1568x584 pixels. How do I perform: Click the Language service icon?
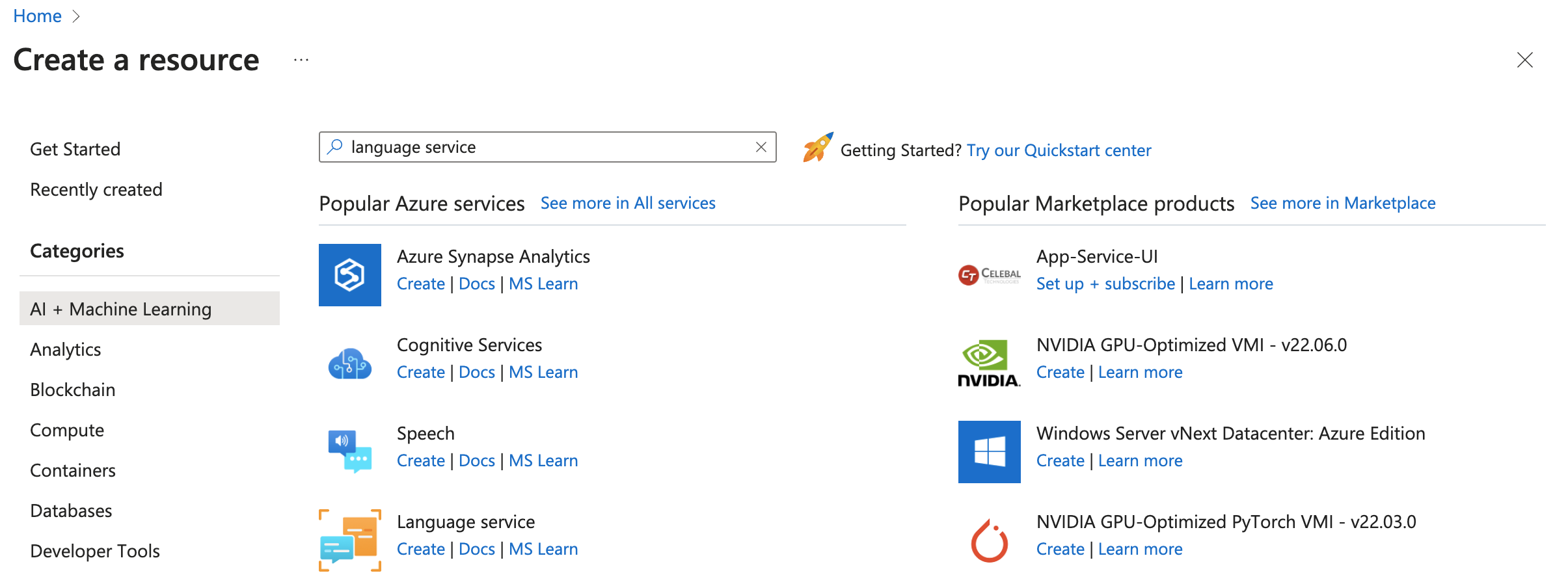pyautogui.click(x=349, y=540)
